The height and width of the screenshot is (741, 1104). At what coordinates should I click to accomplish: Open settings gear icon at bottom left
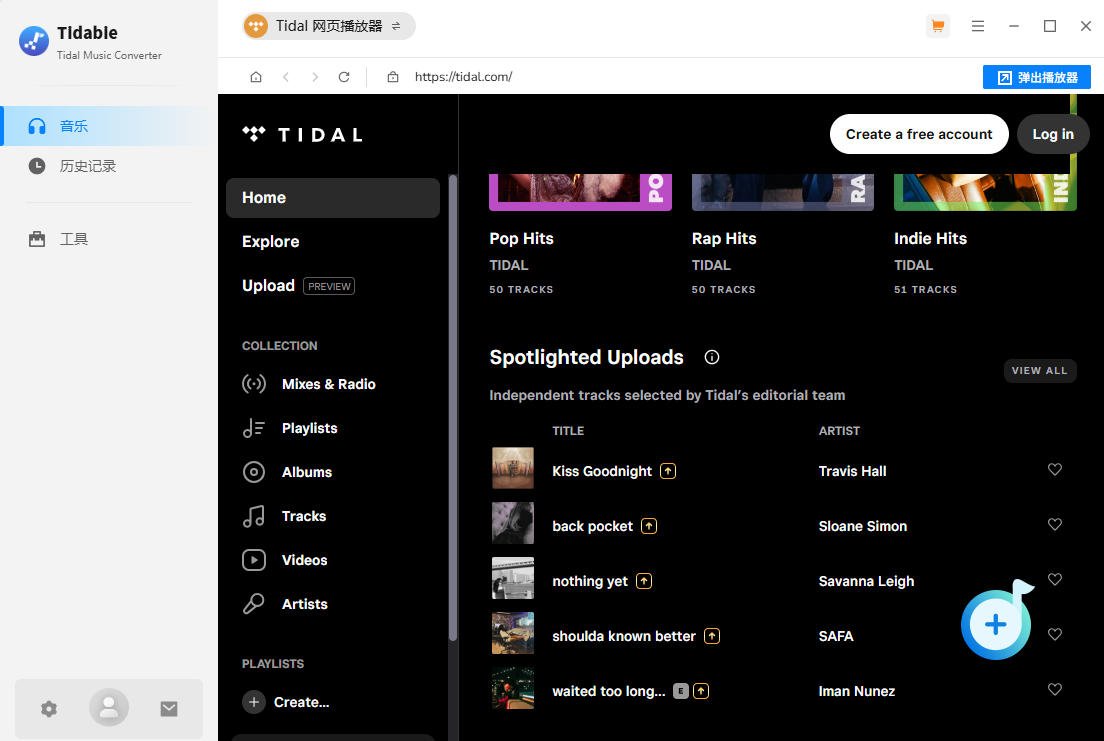coord(49,709)
